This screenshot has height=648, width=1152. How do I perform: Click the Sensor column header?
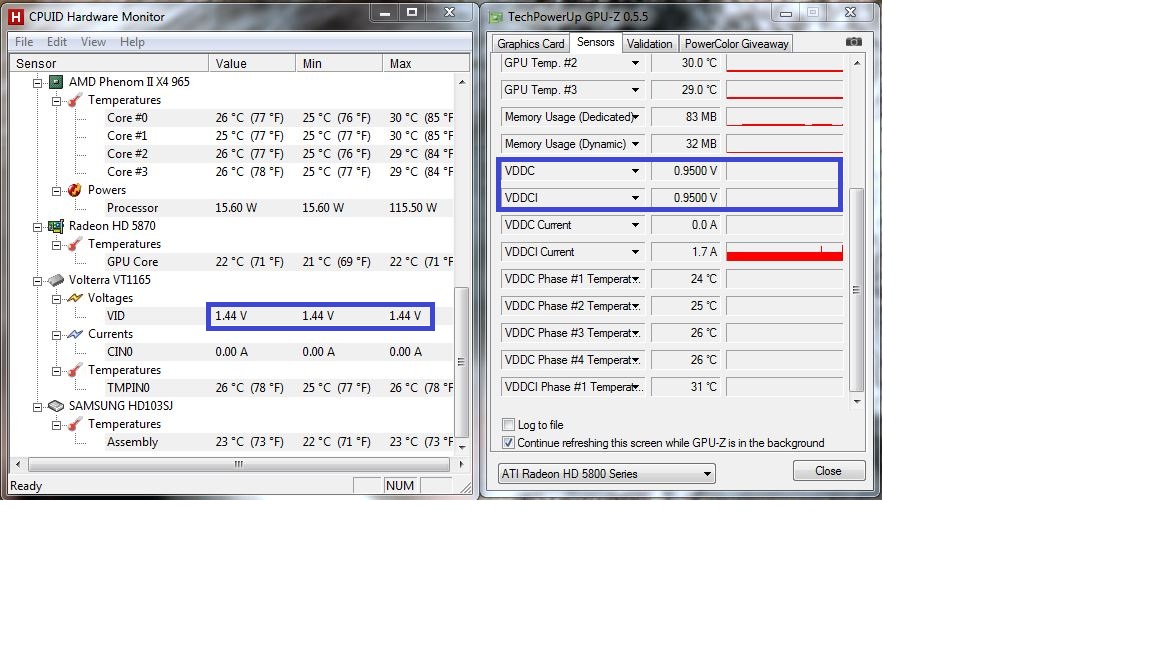click(109, 64)
